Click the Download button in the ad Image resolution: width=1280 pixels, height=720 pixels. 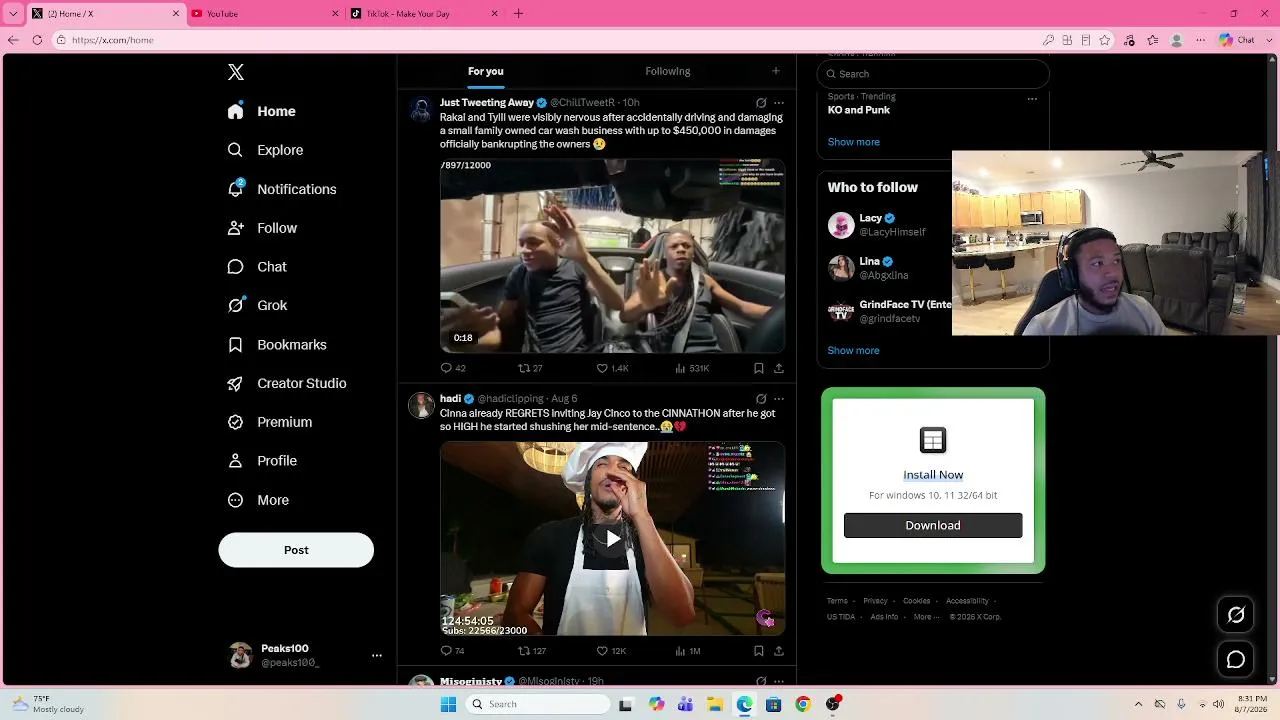pos(933,525)
